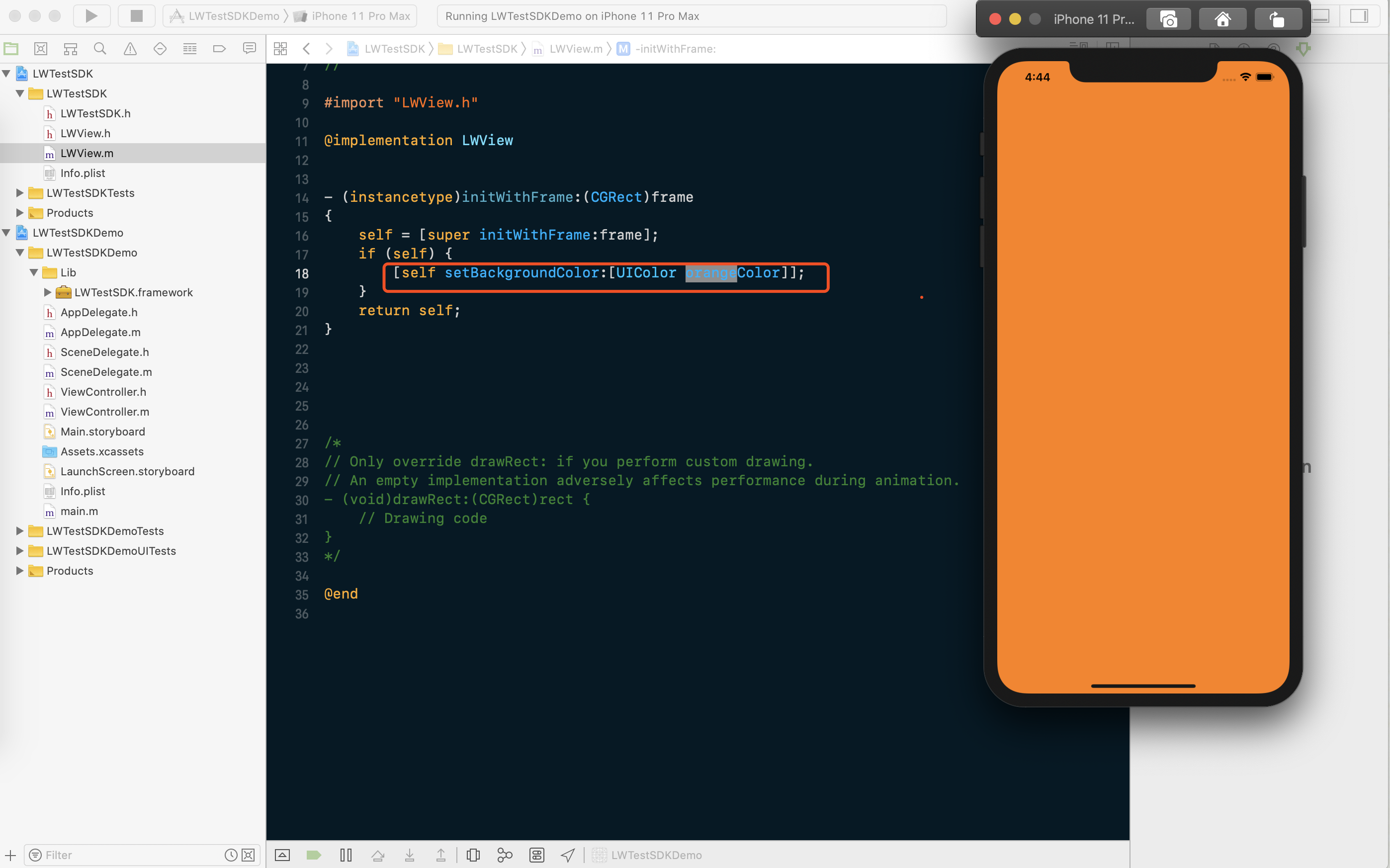Viewport: 1390px width, 868px height.
Task: Expand LWTestSDK.framework disclosure triangle
Action: click(x=48, y=292)
